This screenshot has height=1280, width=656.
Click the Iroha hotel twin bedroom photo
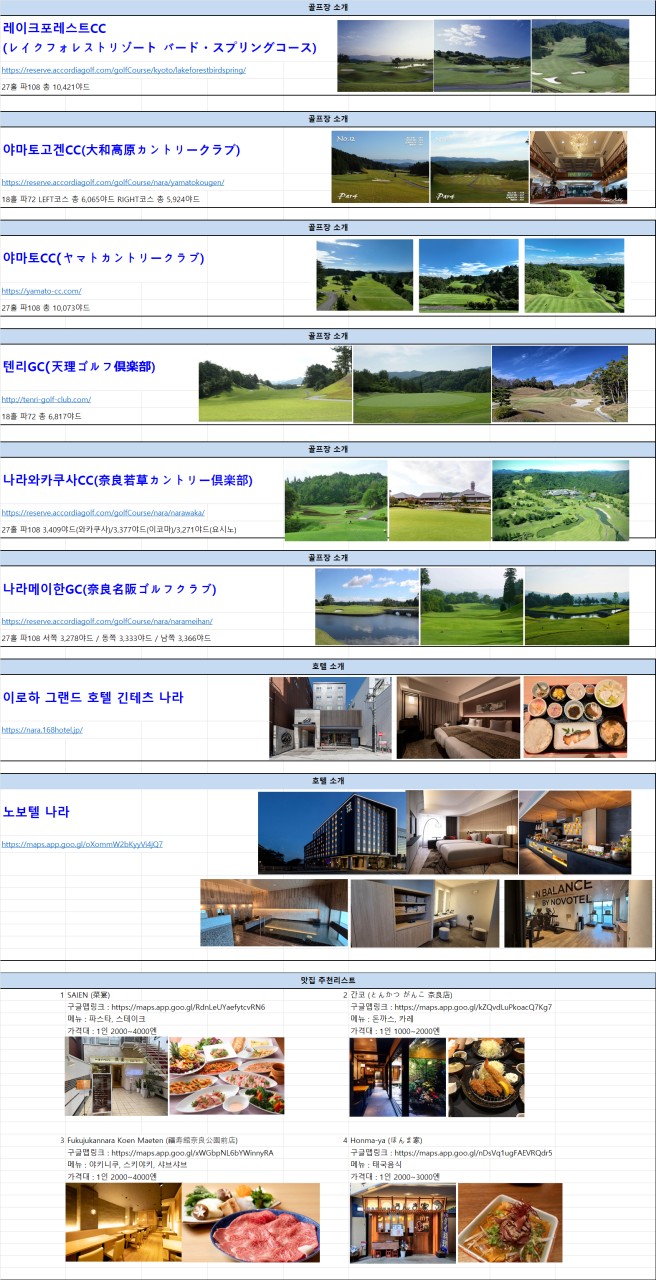(457, 717)
